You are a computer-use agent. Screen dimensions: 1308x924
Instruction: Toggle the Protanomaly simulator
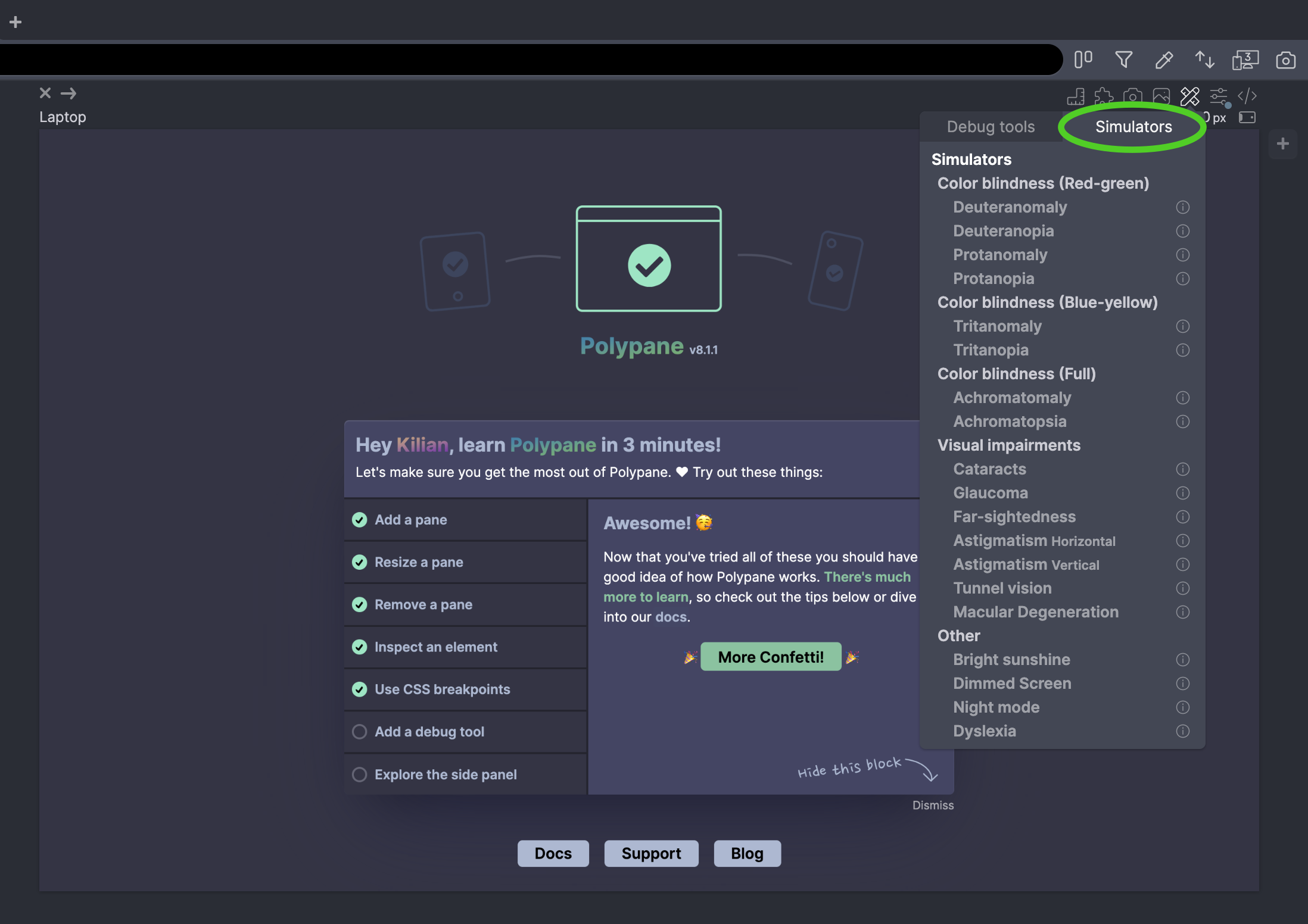(1000, 255)
